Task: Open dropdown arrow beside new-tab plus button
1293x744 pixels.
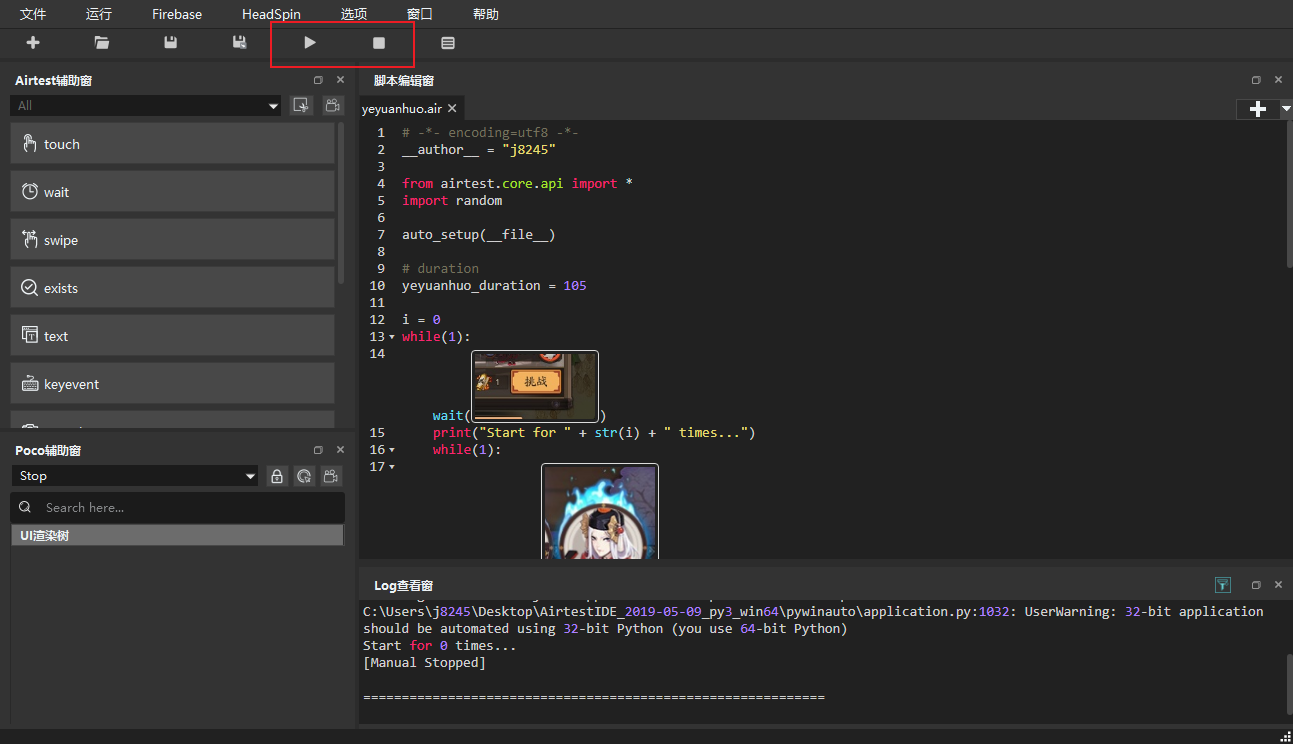Action: [1285, 109]
